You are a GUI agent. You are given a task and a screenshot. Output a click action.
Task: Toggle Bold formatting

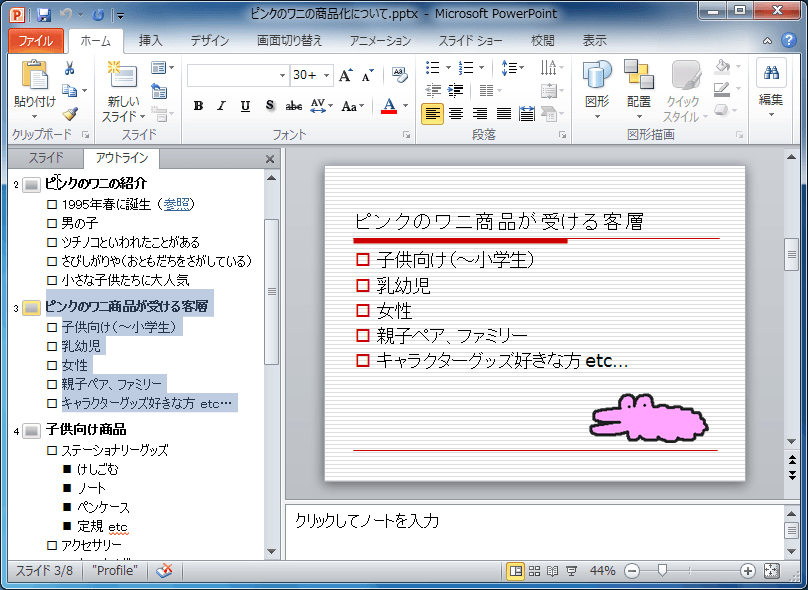pos(198,106)
